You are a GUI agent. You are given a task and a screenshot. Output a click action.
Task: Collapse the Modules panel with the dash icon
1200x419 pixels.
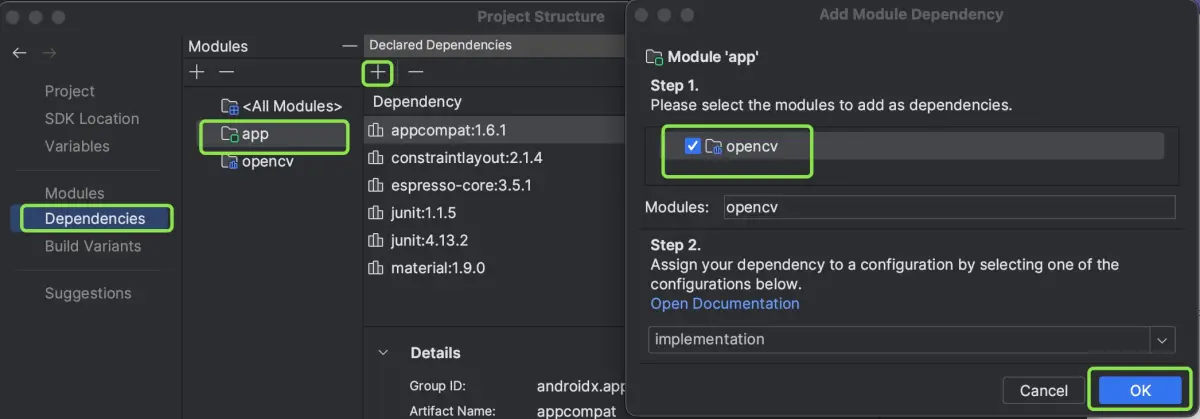349,46
